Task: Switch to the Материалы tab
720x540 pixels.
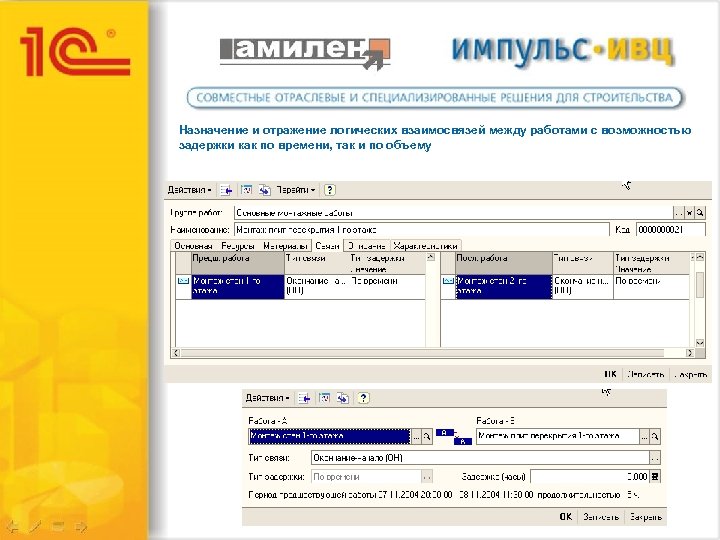Action: [285, 246]
